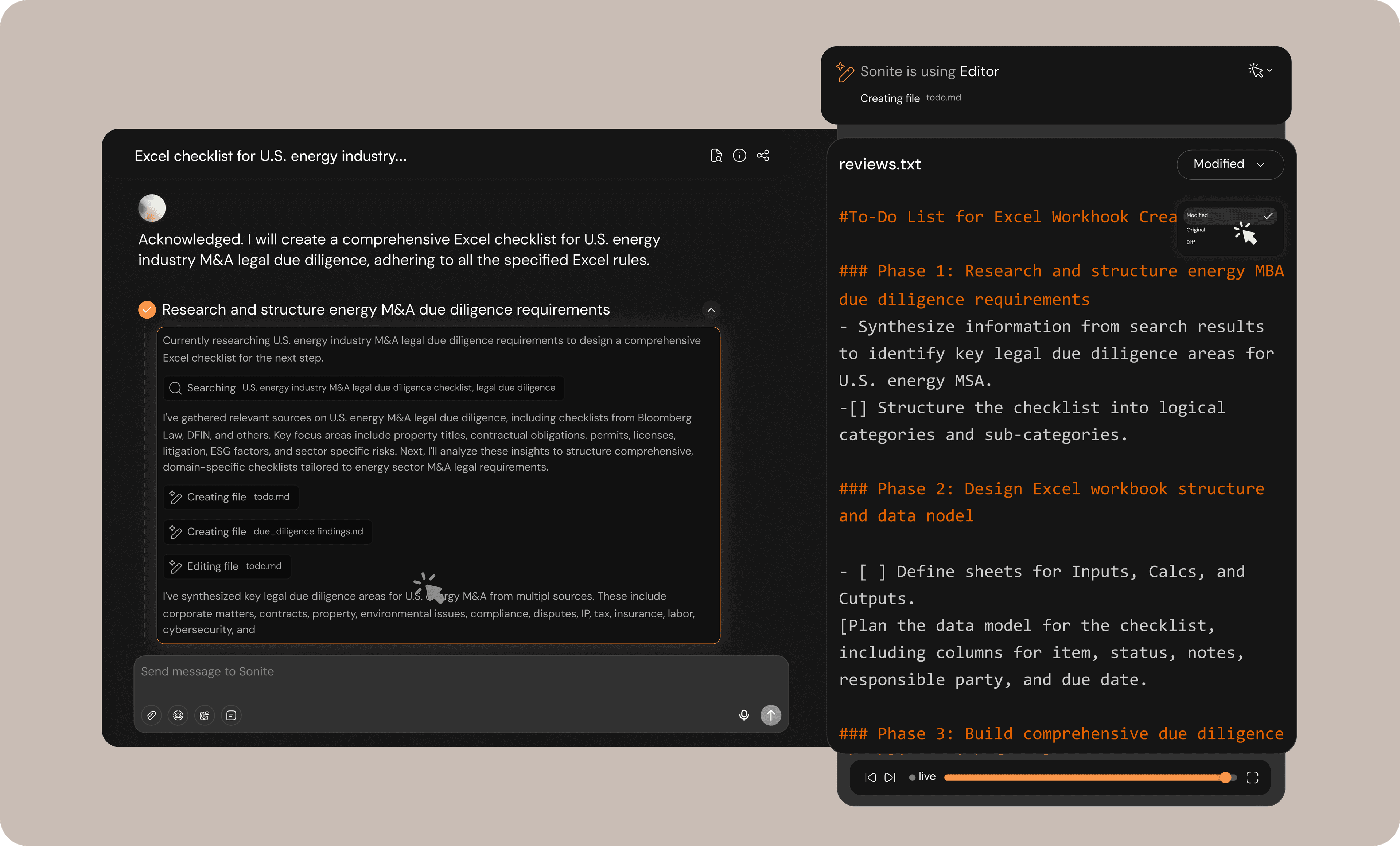Image resolution: width=1400 pixels, height=846 pixels.
Task: Click the paperclip attach file icon
Action: [151, 715]
